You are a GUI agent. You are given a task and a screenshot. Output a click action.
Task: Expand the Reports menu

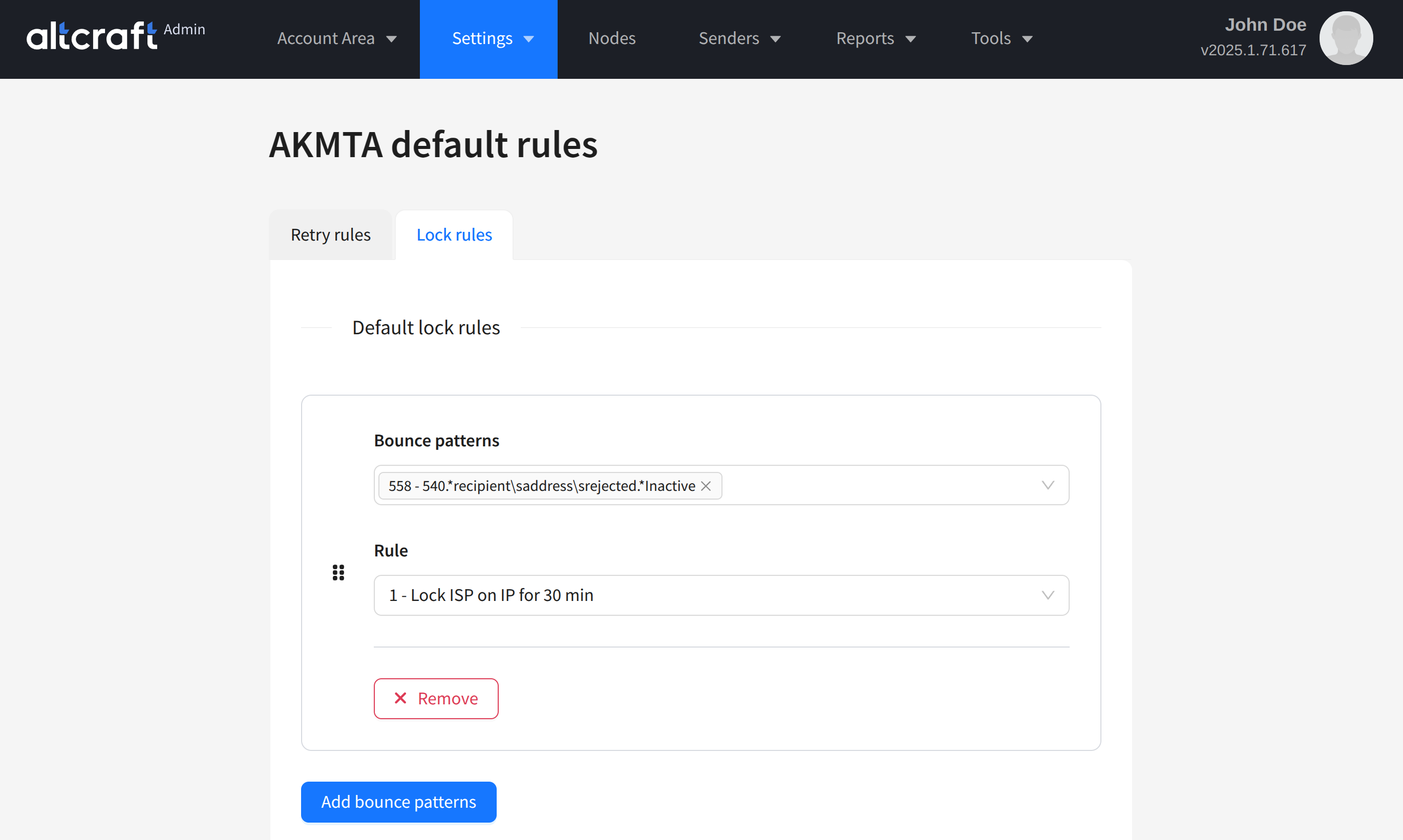[875, 38]
